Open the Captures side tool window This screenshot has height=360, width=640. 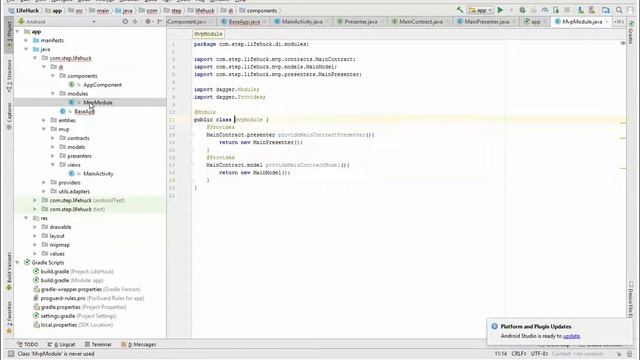[x=9, y=116]
